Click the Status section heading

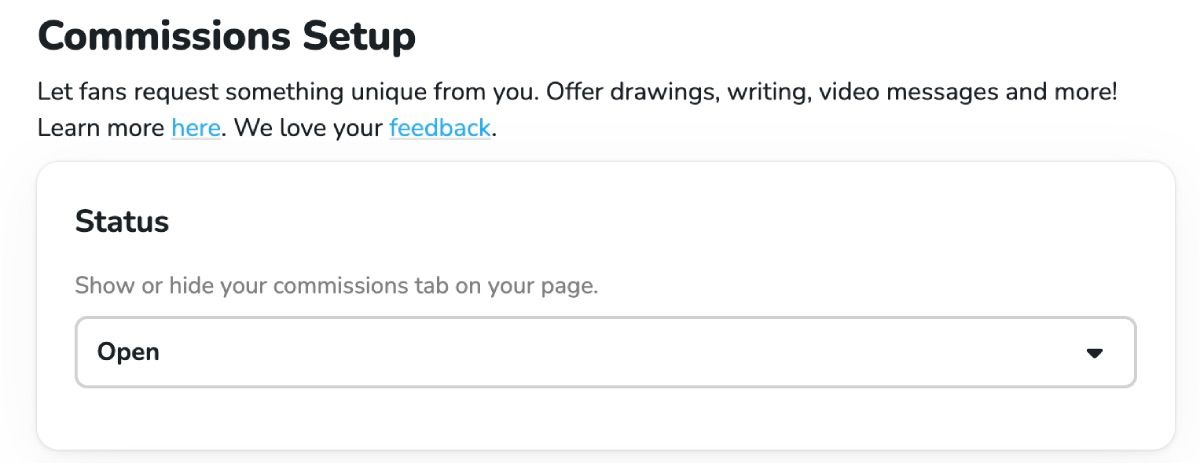[x=122, y=222]
